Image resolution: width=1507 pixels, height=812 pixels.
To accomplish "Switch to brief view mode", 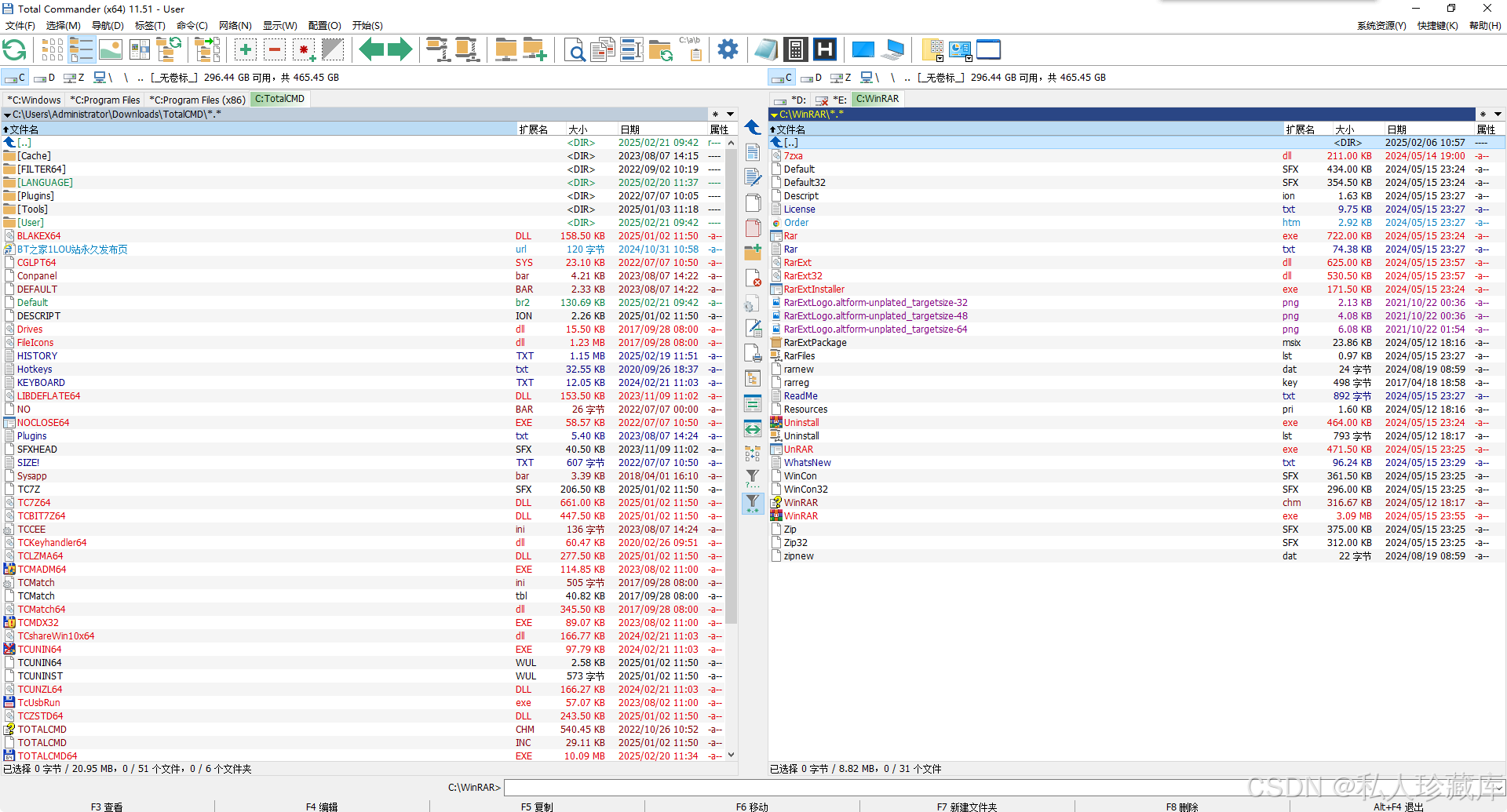I will click(53, 50).
